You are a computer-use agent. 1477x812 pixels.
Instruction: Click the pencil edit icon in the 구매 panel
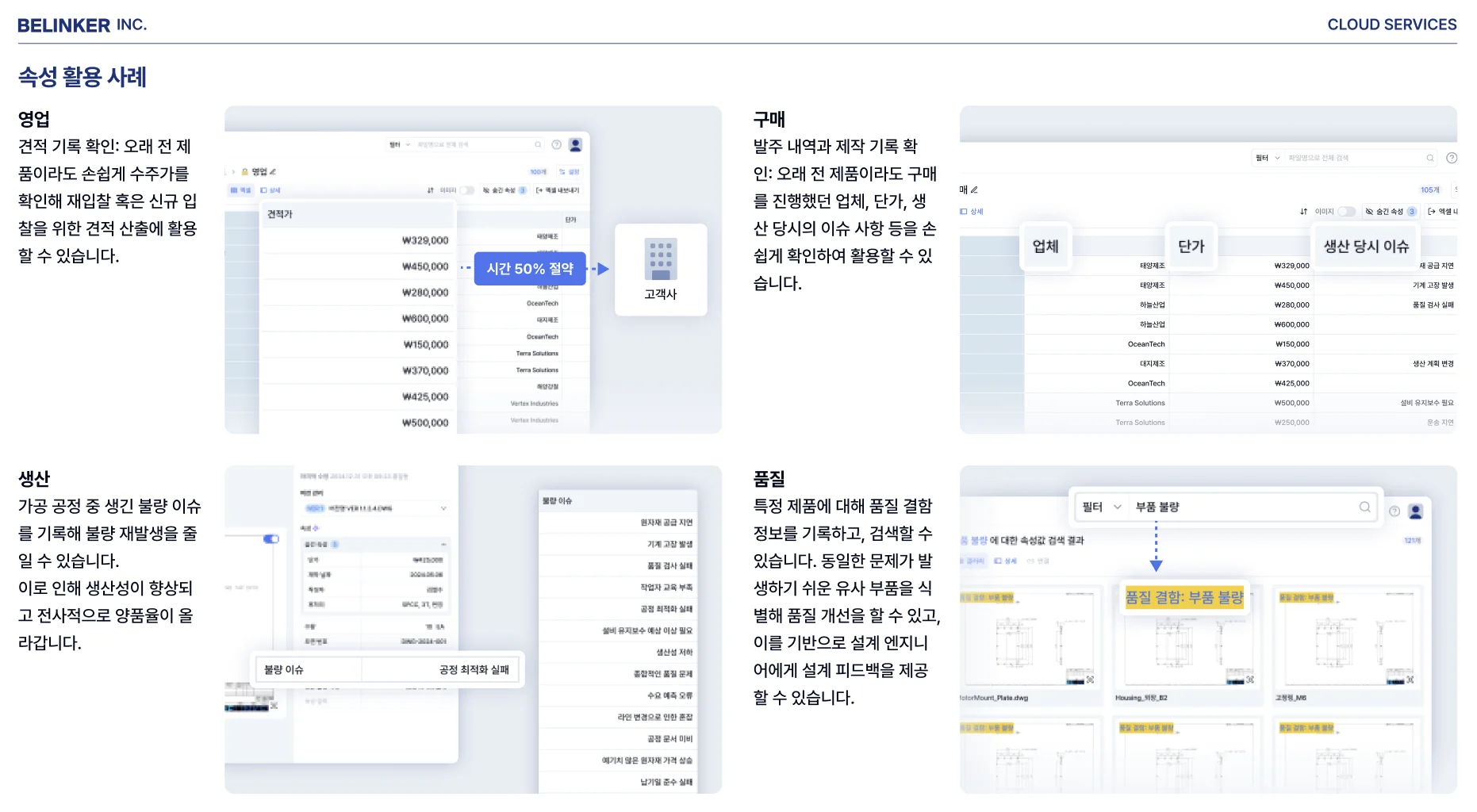[974, 190]
